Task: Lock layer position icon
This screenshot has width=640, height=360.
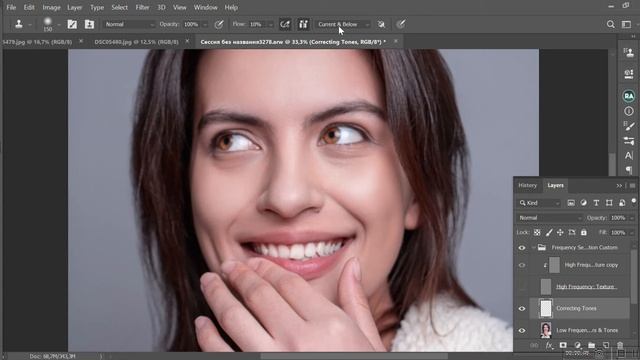Action: [x=560, y=232]
